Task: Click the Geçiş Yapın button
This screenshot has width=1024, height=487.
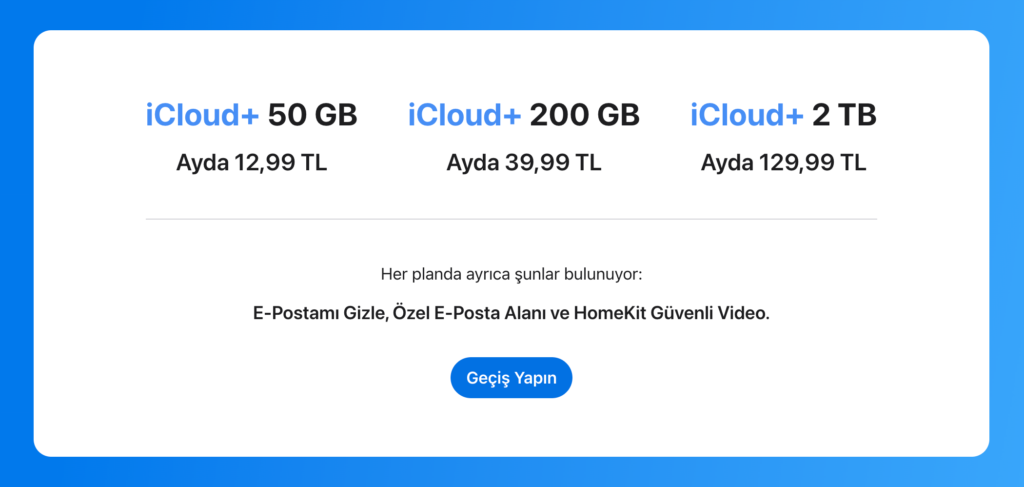Action: (x=511, y=378)
